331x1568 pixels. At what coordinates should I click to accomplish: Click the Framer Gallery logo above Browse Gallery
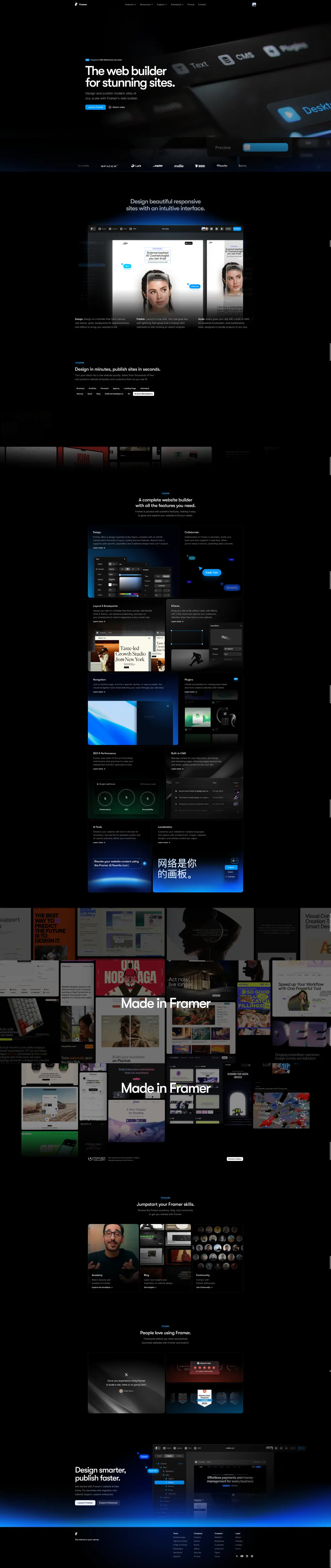point(97,1159)
